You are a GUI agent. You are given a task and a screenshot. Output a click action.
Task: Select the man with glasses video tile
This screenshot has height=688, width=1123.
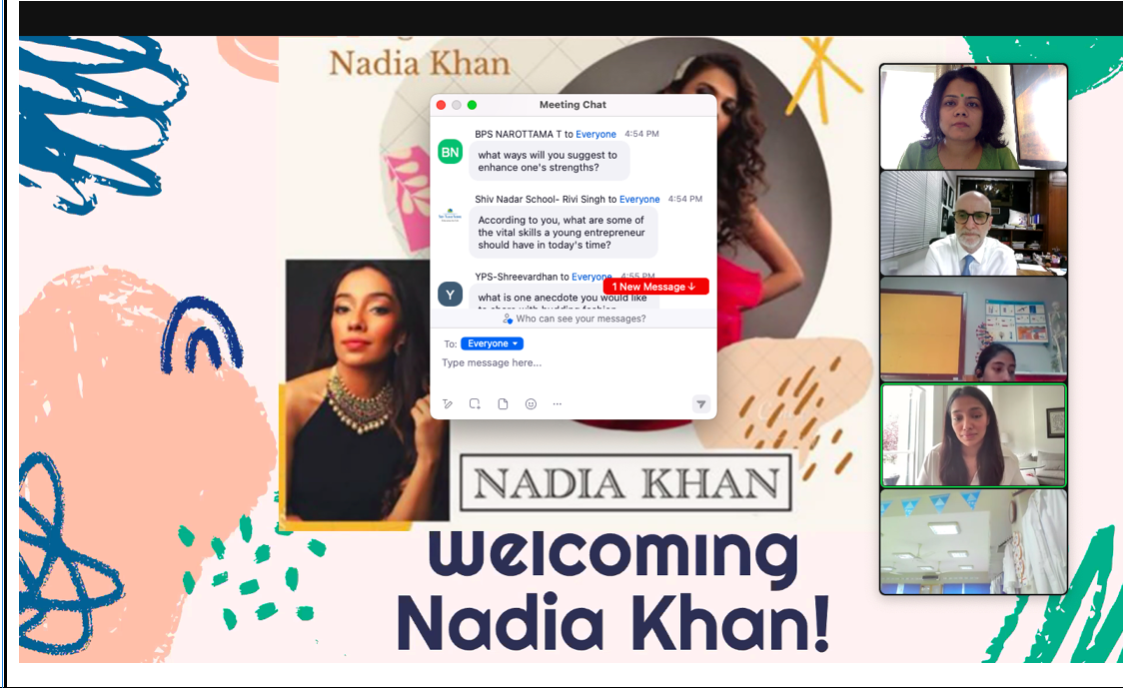(x=973, y=223)
